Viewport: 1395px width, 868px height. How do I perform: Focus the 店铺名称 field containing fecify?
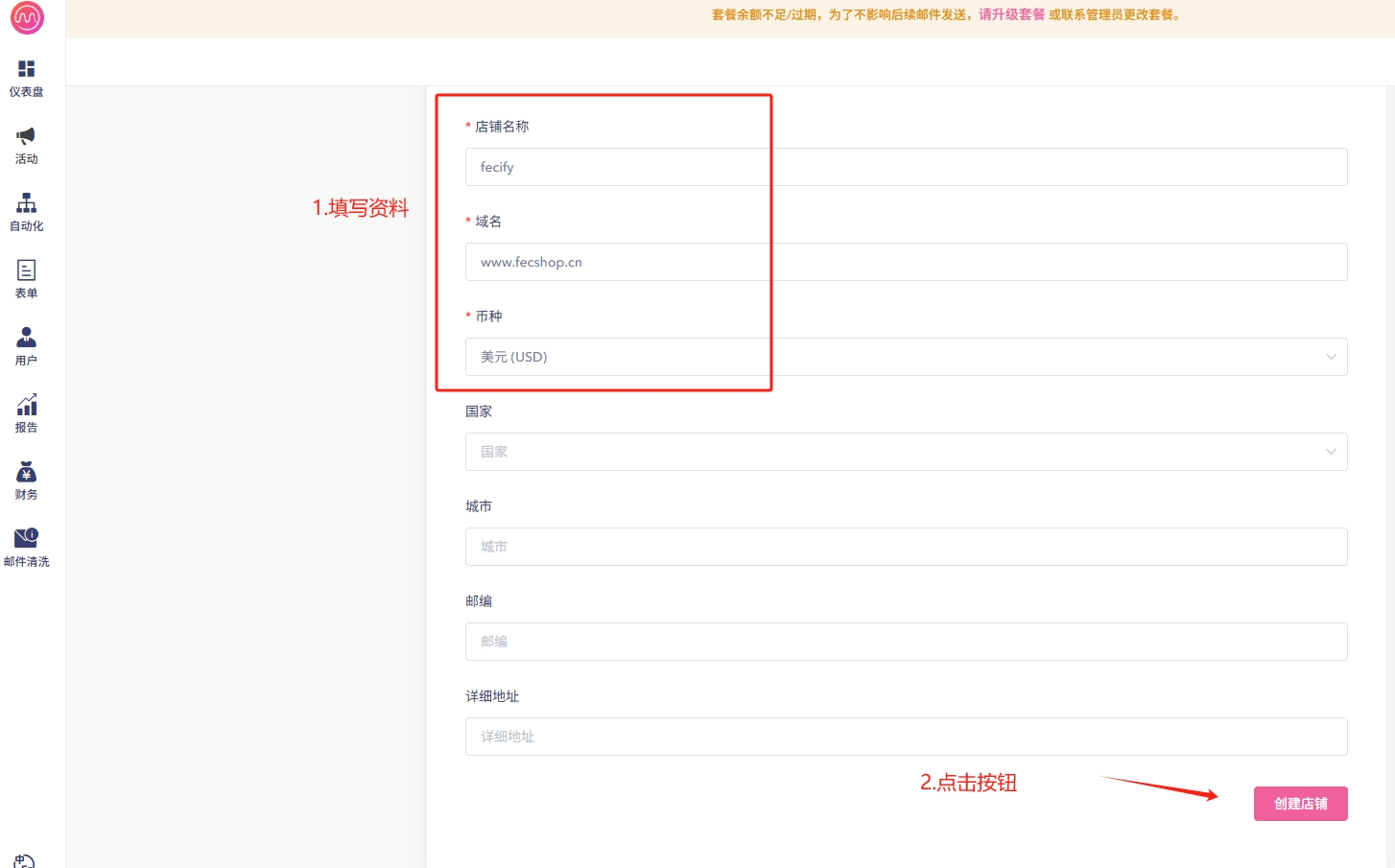[x=906, y=167]
